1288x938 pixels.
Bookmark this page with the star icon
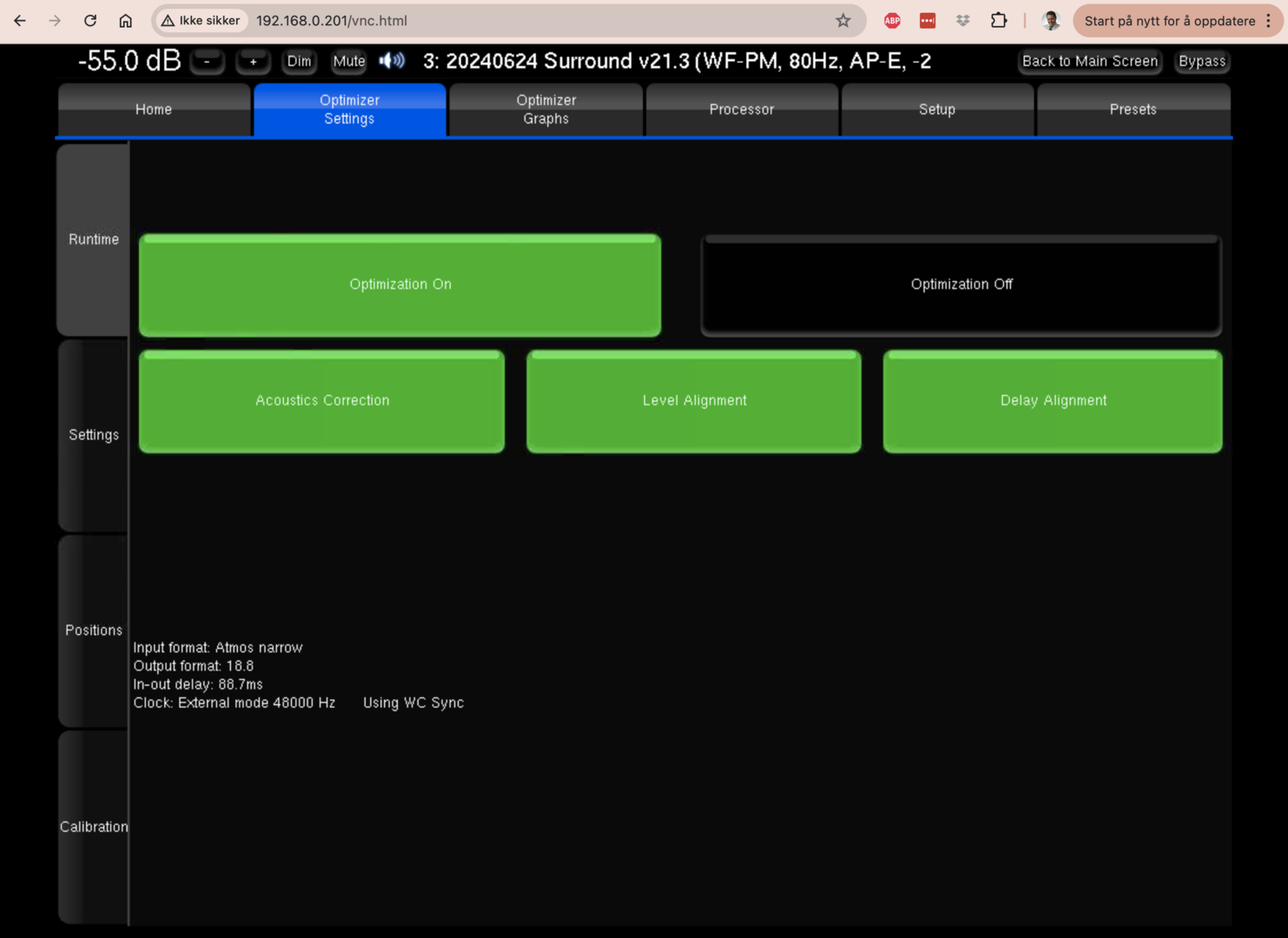coord(843,21)
